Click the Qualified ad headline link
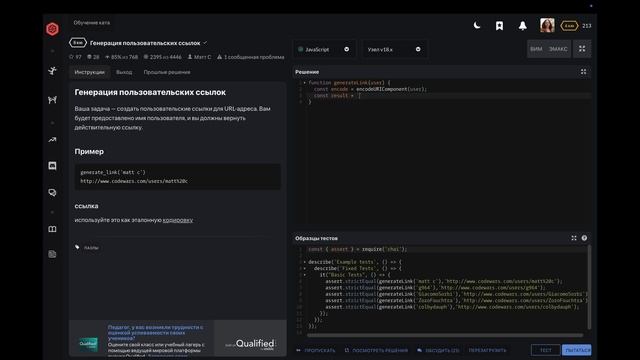The image size is (640, 360). (x=156, y=333)
